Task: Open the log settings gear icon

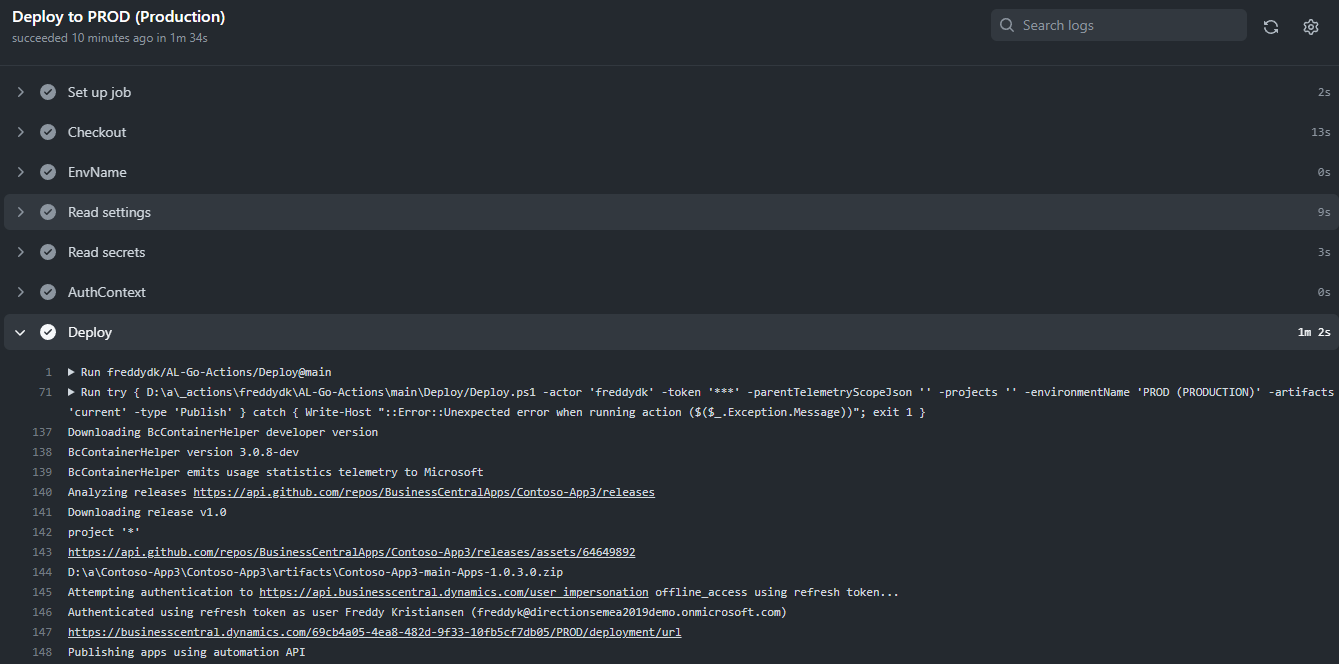Action: click(1311, 26)
